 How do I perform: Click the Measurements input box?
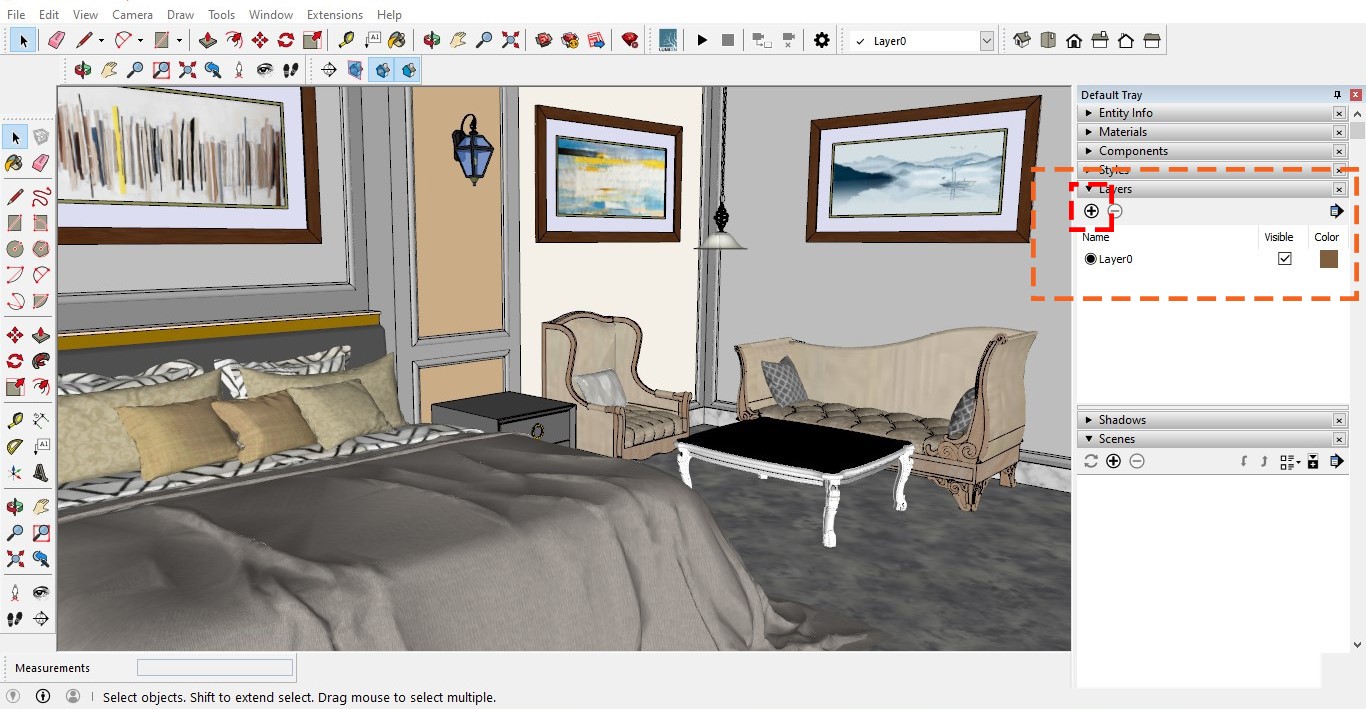215,667
